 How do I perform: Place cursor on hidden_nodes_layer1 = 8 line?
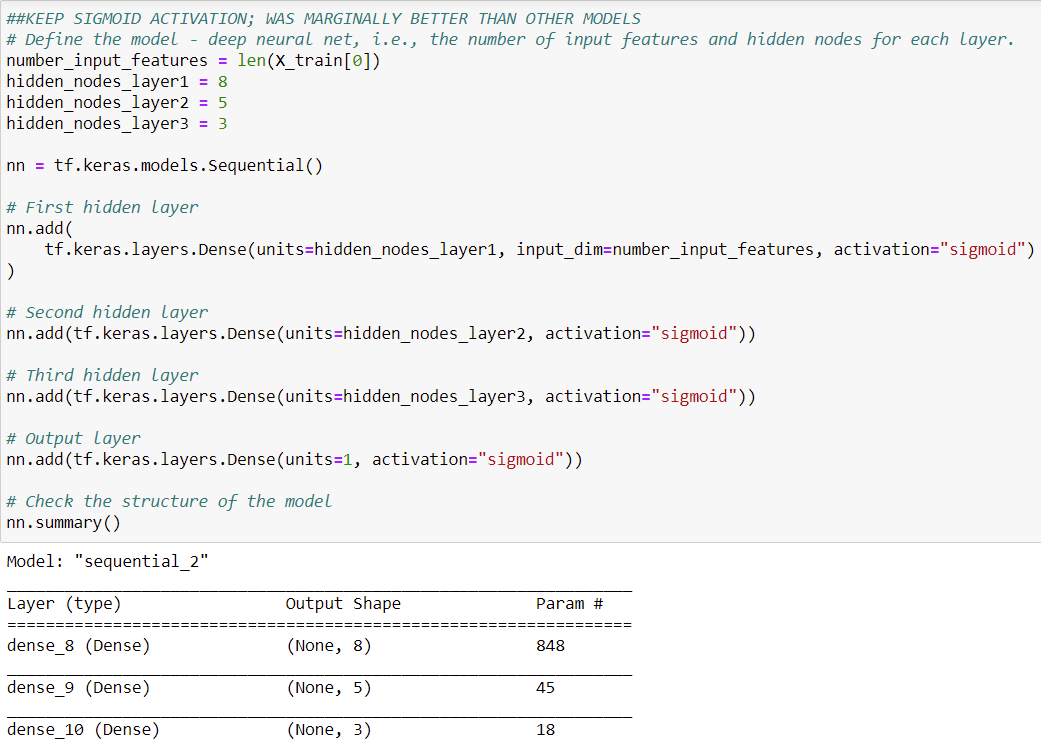(117, 82)
